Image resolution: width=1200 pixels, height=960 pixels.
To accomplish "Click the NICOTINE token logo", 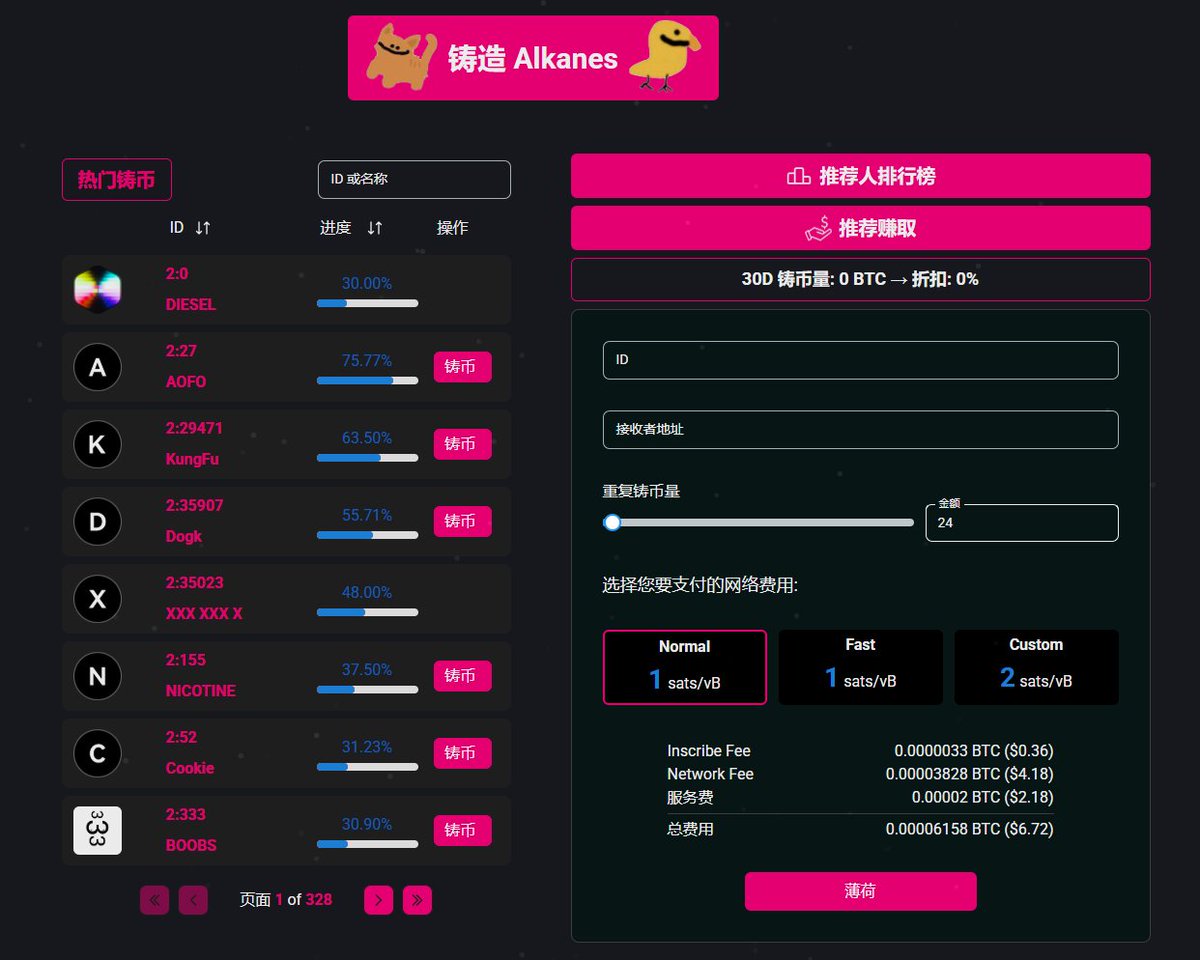I will click(x=97, y=676).
